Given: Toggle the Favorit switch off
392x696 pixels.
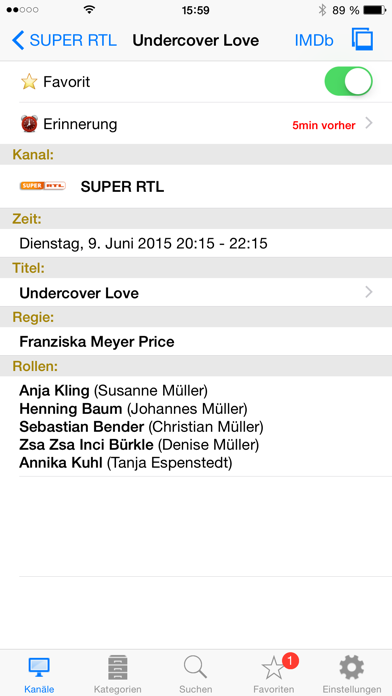Looking at the screenshot, I should click(348, 82).
